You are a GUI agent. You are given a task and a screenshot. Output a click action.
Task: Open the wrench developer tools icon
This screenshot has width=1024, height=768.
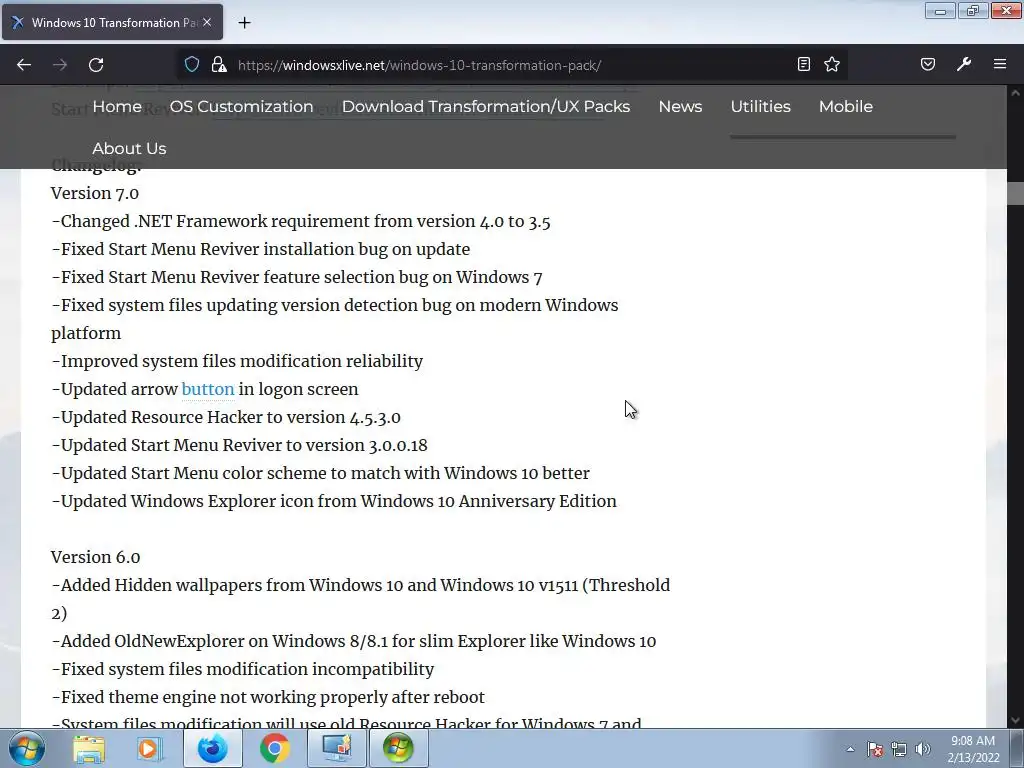964,64
